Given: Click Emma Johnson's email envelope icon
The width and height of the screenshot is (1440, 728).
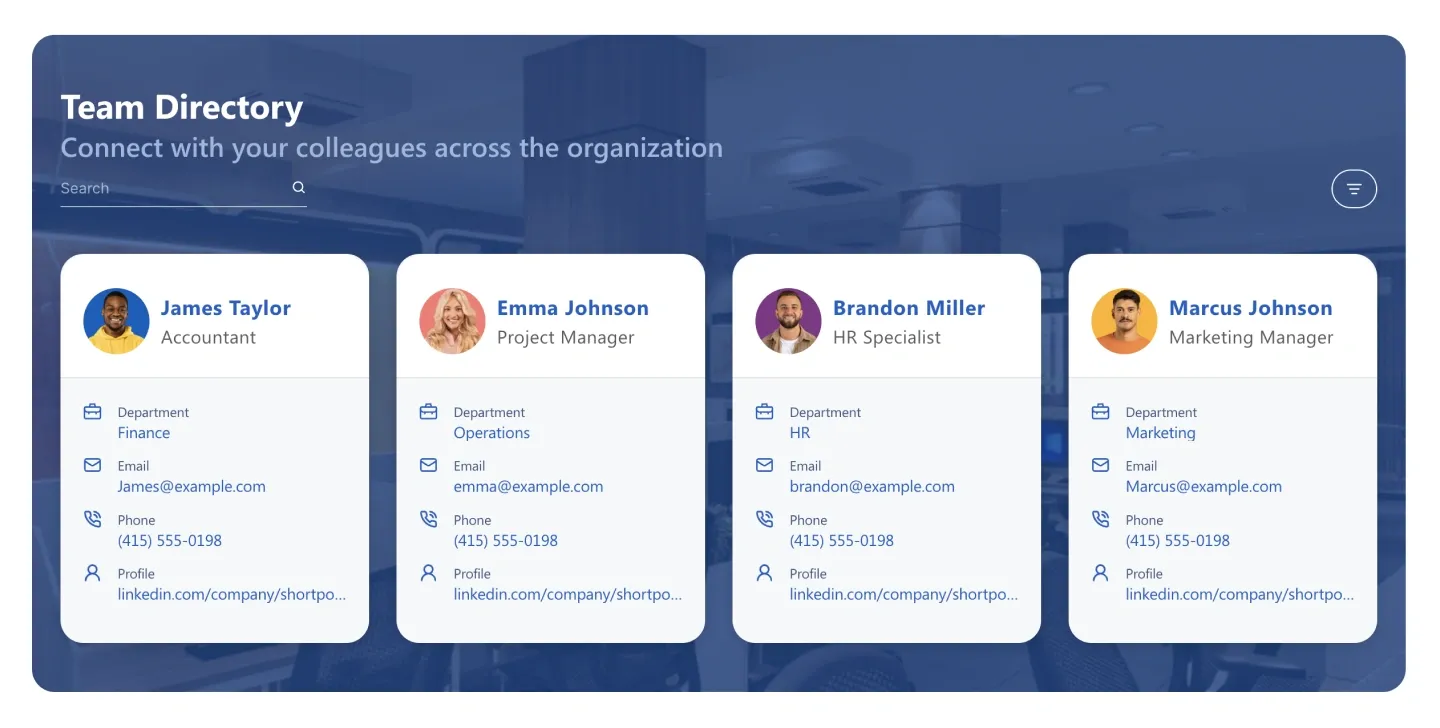Looking at the screenshot, I should point(429,465).
